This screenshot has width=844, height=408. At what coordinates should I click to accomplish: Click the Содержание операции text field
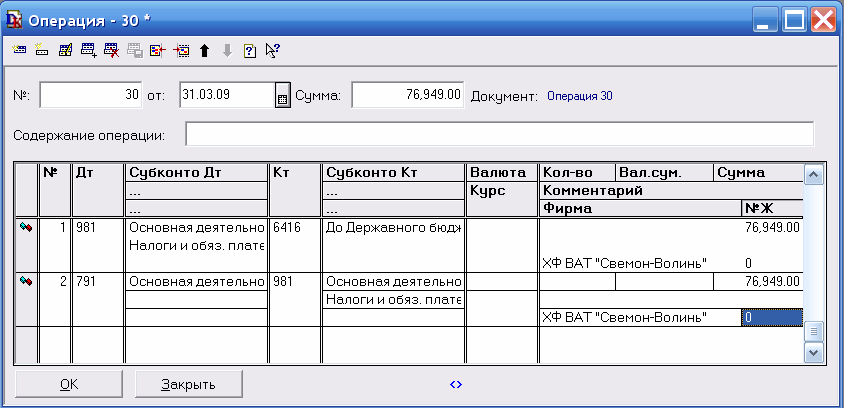point(499,134)
